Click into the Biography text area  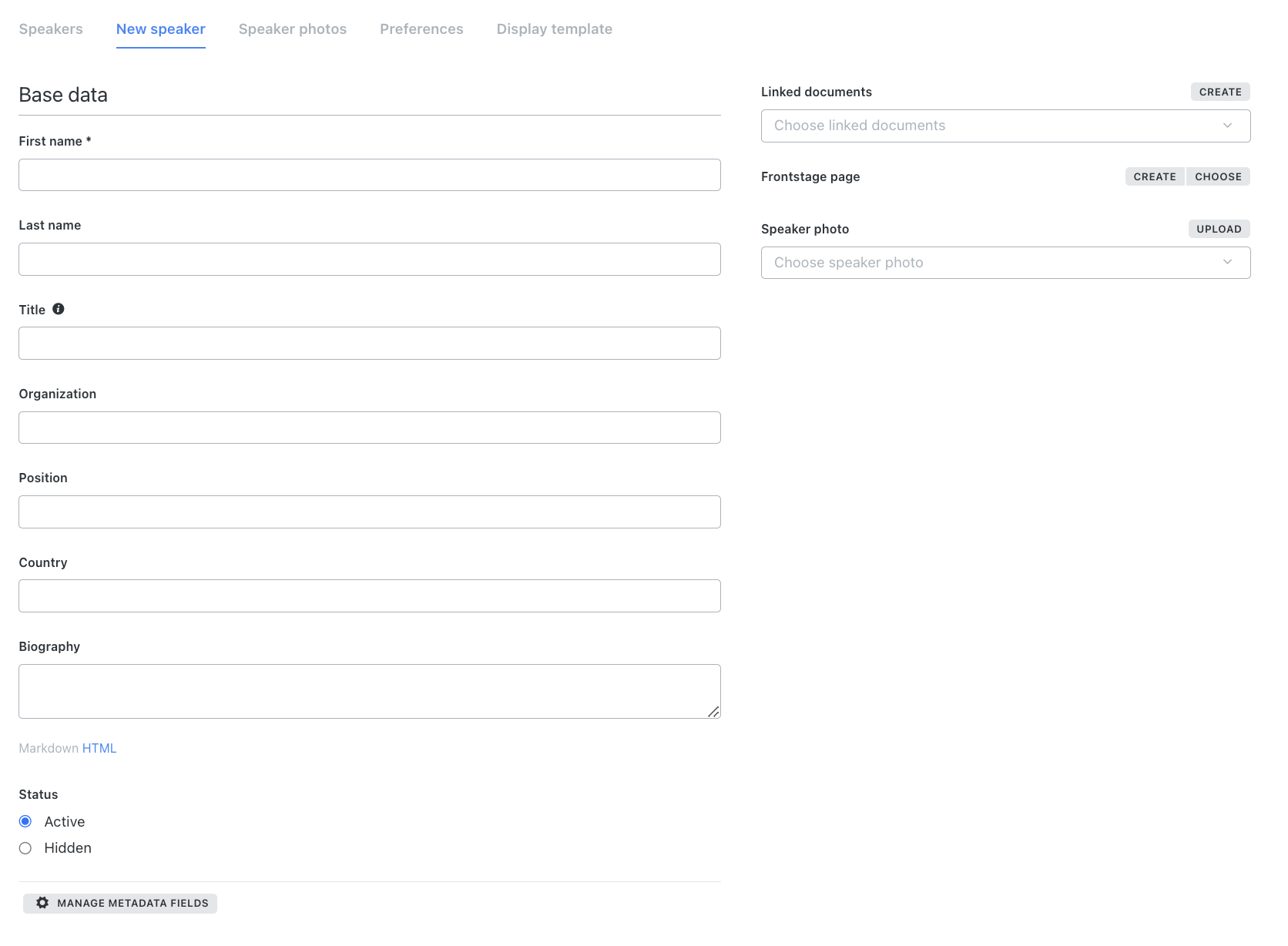point(370,691)
